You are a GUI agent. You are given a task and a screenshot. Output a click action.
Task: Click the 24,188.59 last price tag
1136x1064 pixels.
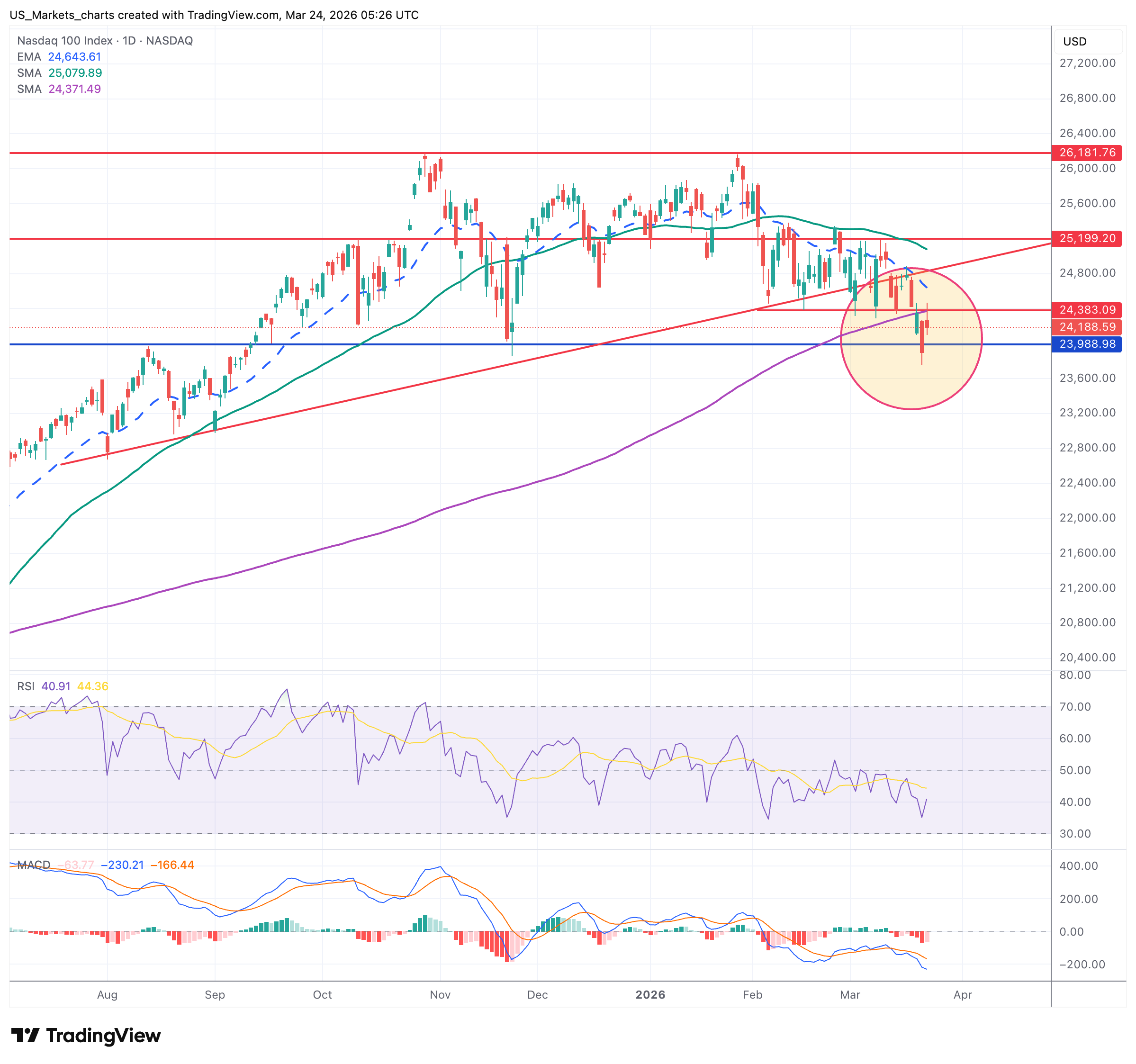(x=1086, y=327)
